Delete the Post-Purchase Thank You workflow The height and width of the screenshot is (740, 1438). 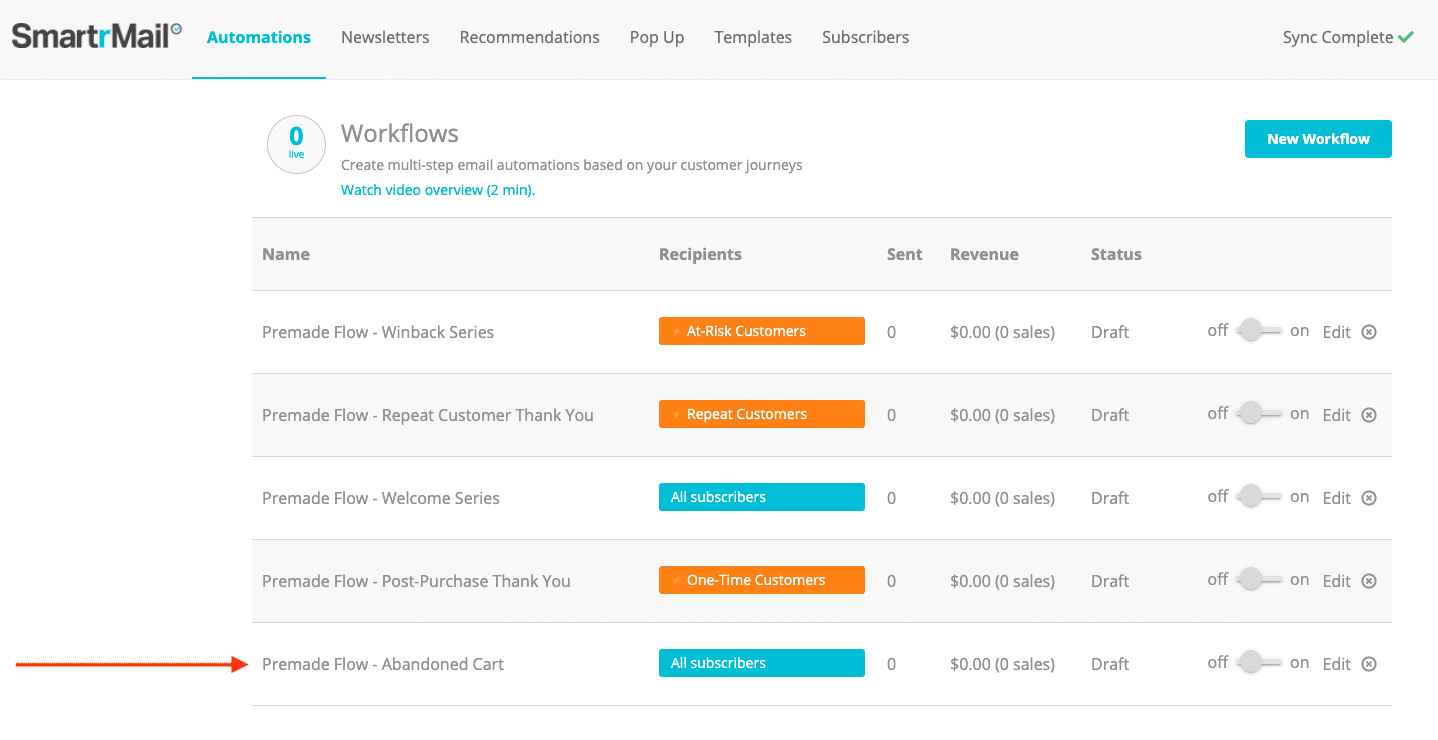pyautogui.click(x=1369, y=581)
